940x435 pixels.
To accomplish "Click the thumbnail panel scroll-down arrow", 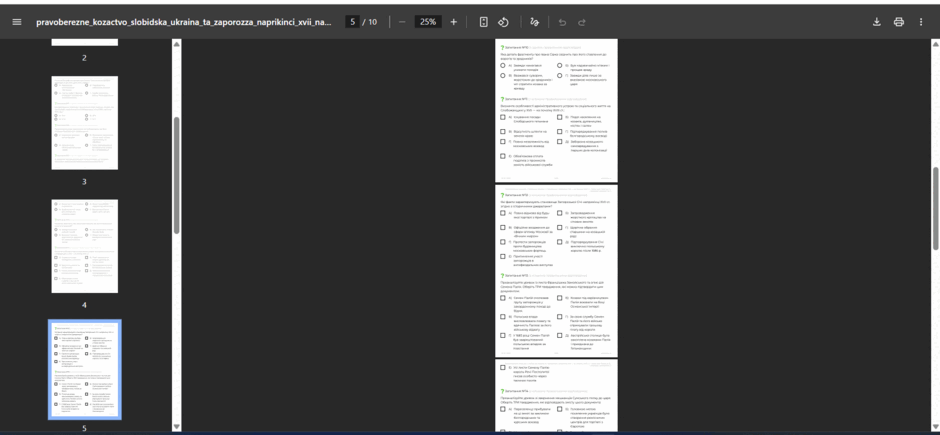I will 177,427.
